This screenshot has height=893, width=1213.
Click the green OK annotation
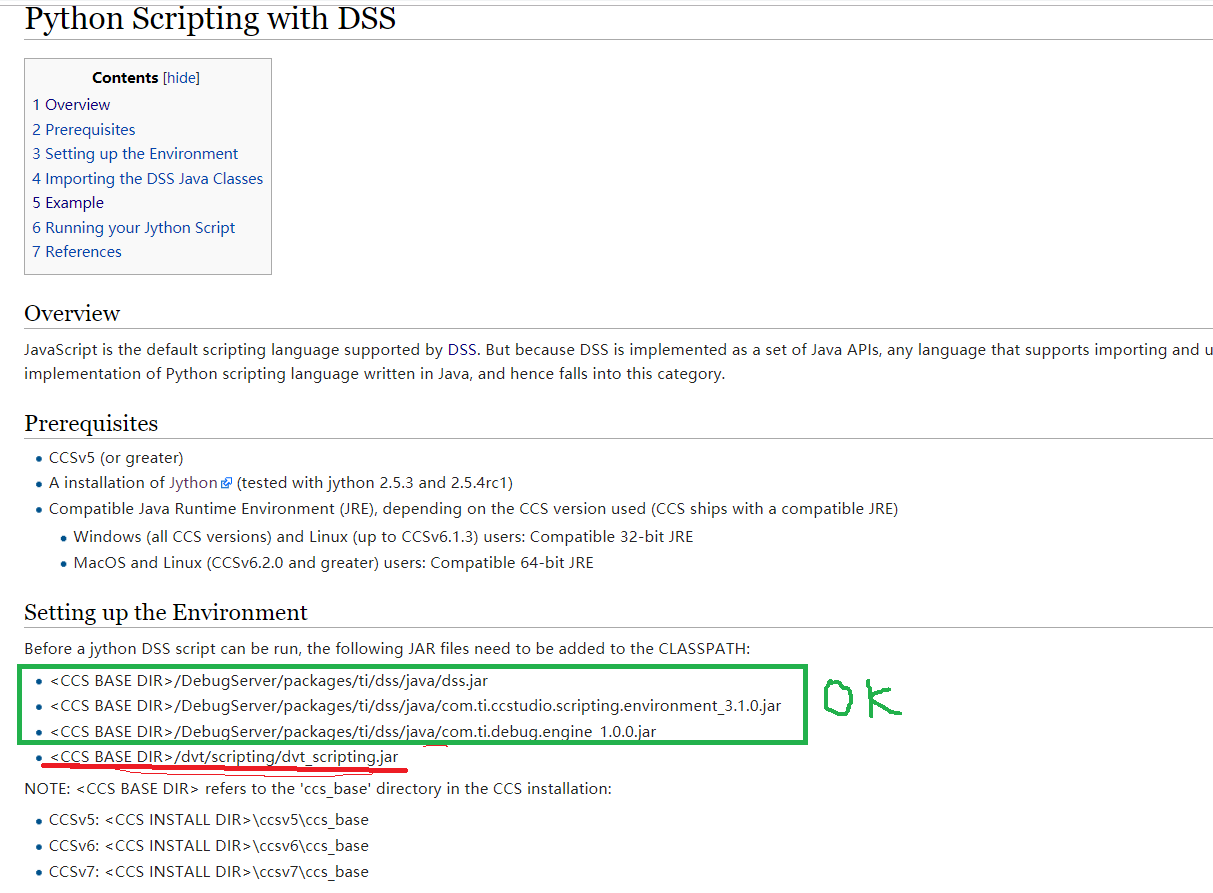pos(861,698)
